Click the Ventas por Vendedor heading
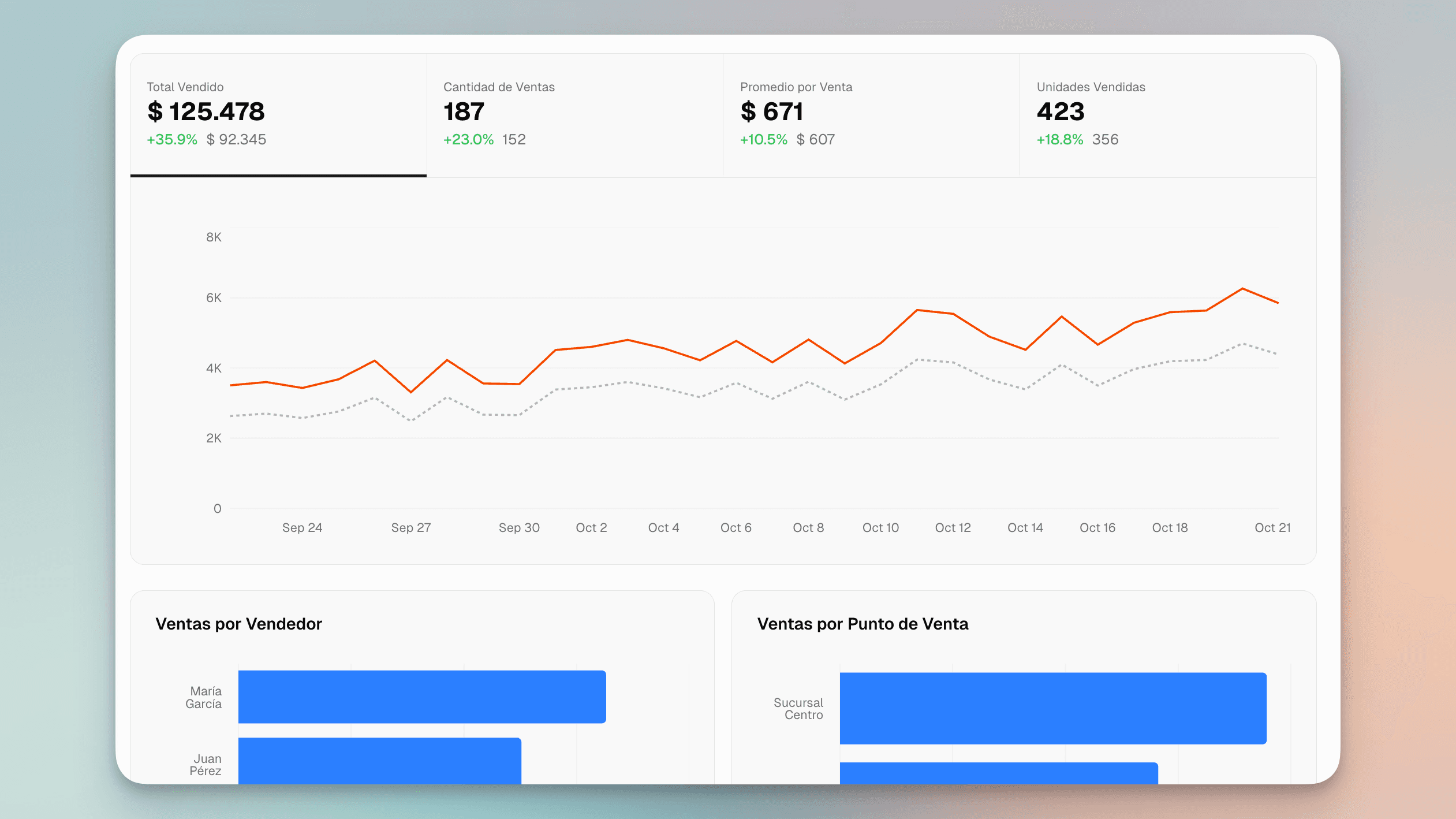1456x819 pixels. (x=238, y=624)
